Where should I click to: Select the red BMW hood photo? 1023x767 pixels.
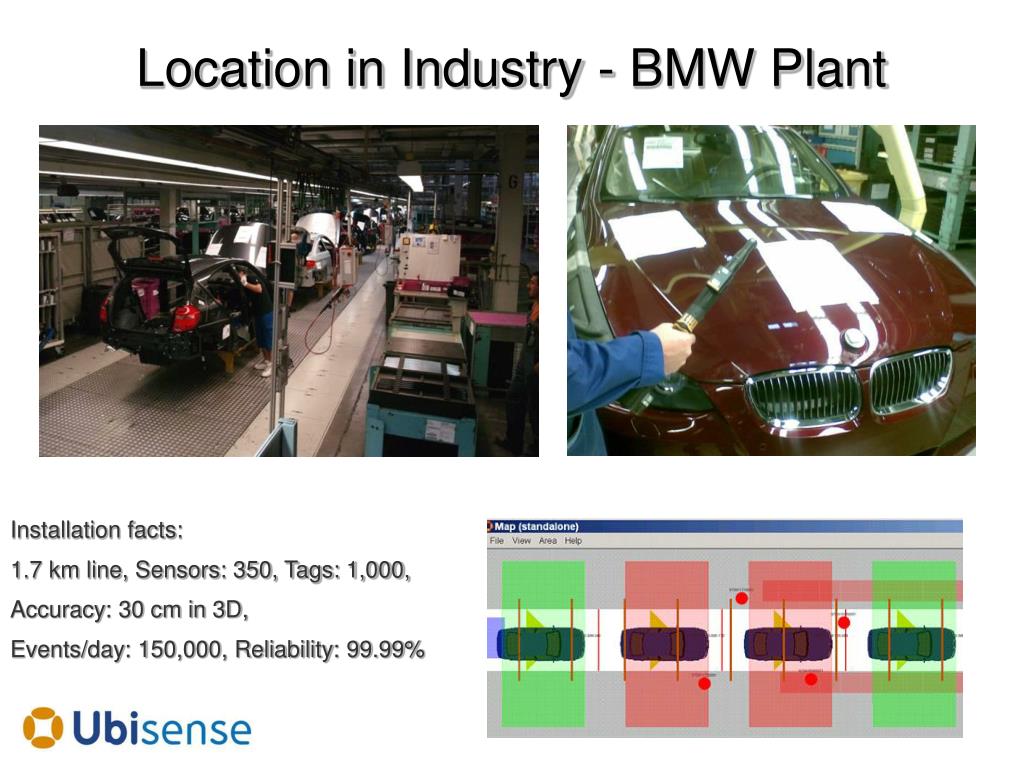click(771, 290)
